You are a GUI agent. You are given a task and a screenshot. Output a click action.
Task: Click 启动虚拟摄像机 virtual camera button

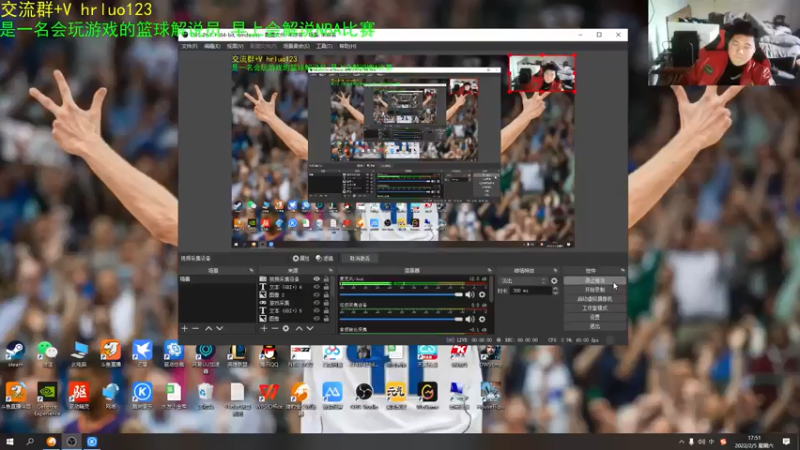[x=594, y=299]
